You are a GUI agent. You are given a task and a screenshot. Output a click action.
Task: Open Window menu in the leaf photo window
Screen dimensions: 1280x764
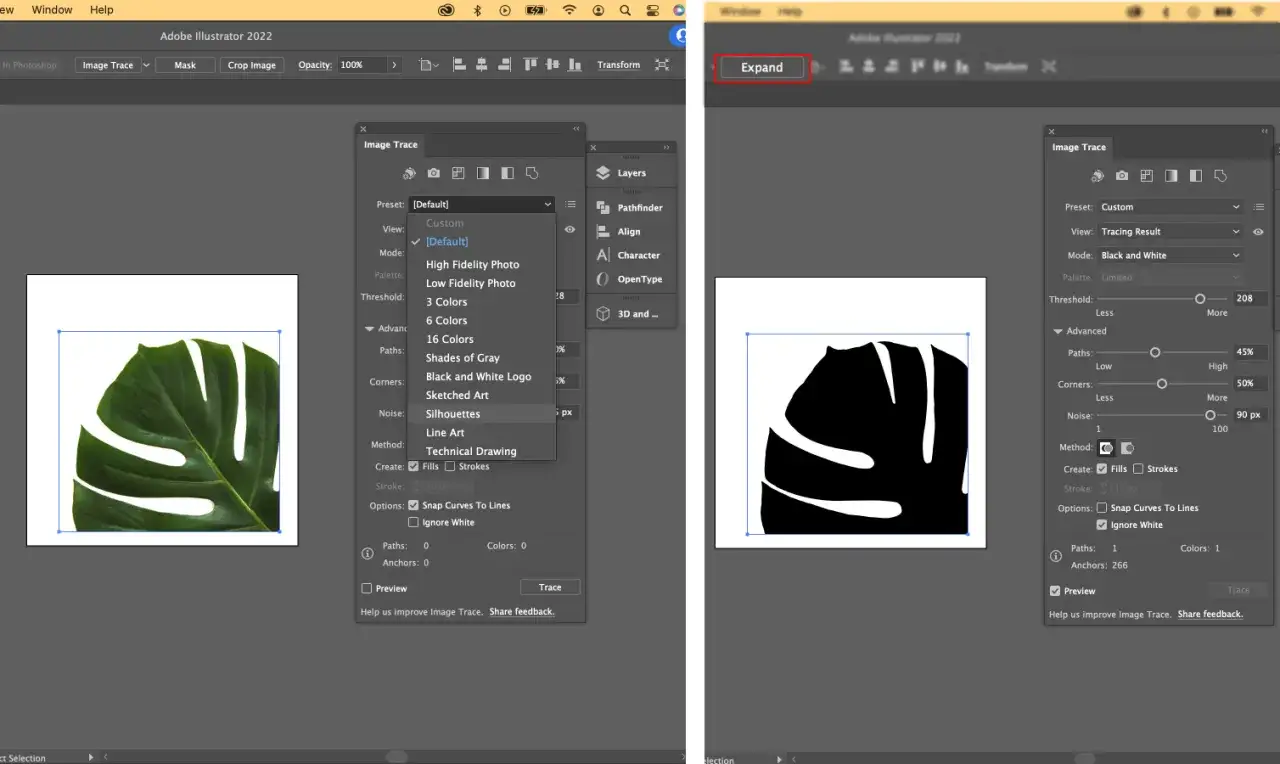click(51, 10)
